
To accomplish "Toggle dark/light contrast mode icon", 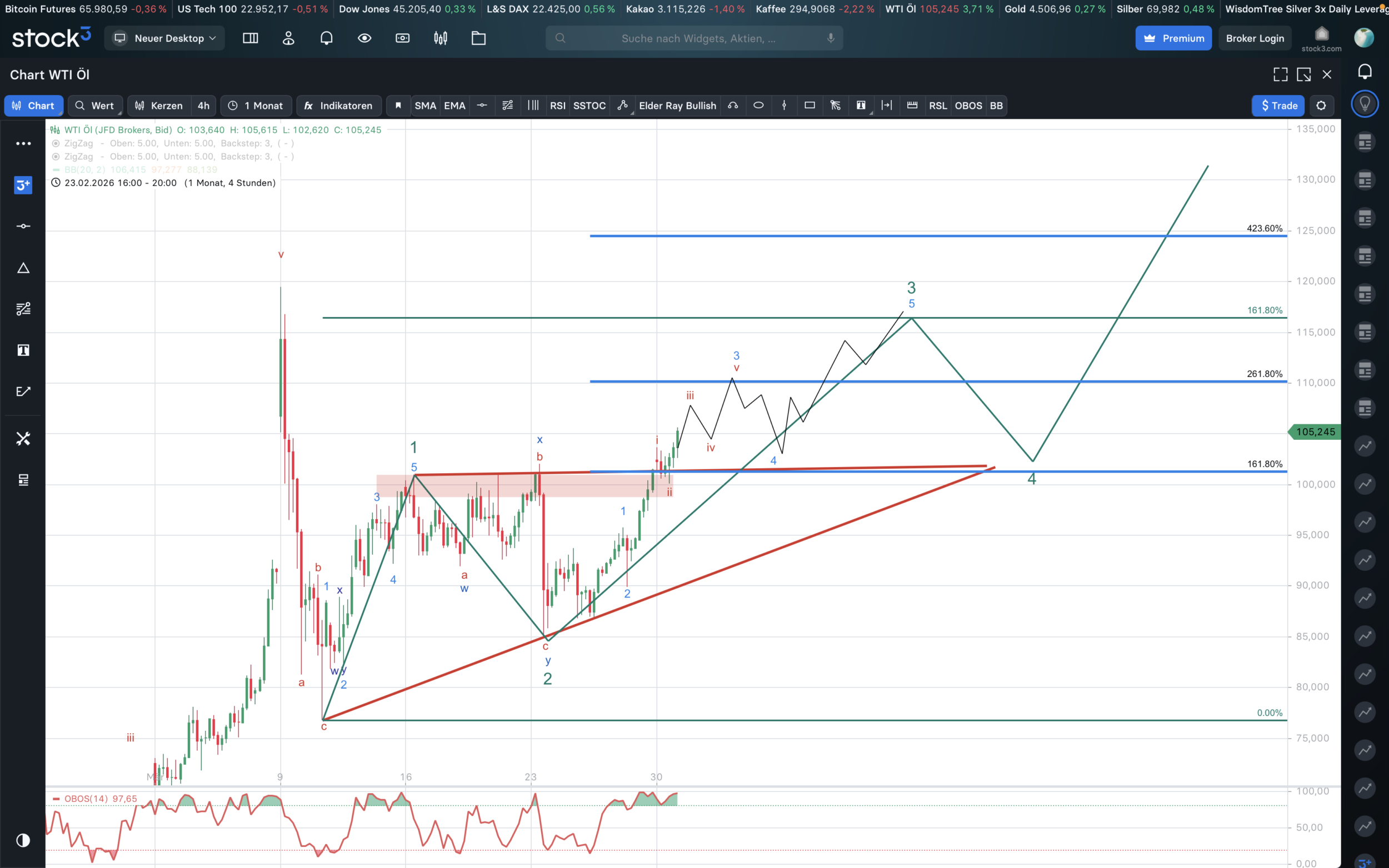I will coord(23,840).
